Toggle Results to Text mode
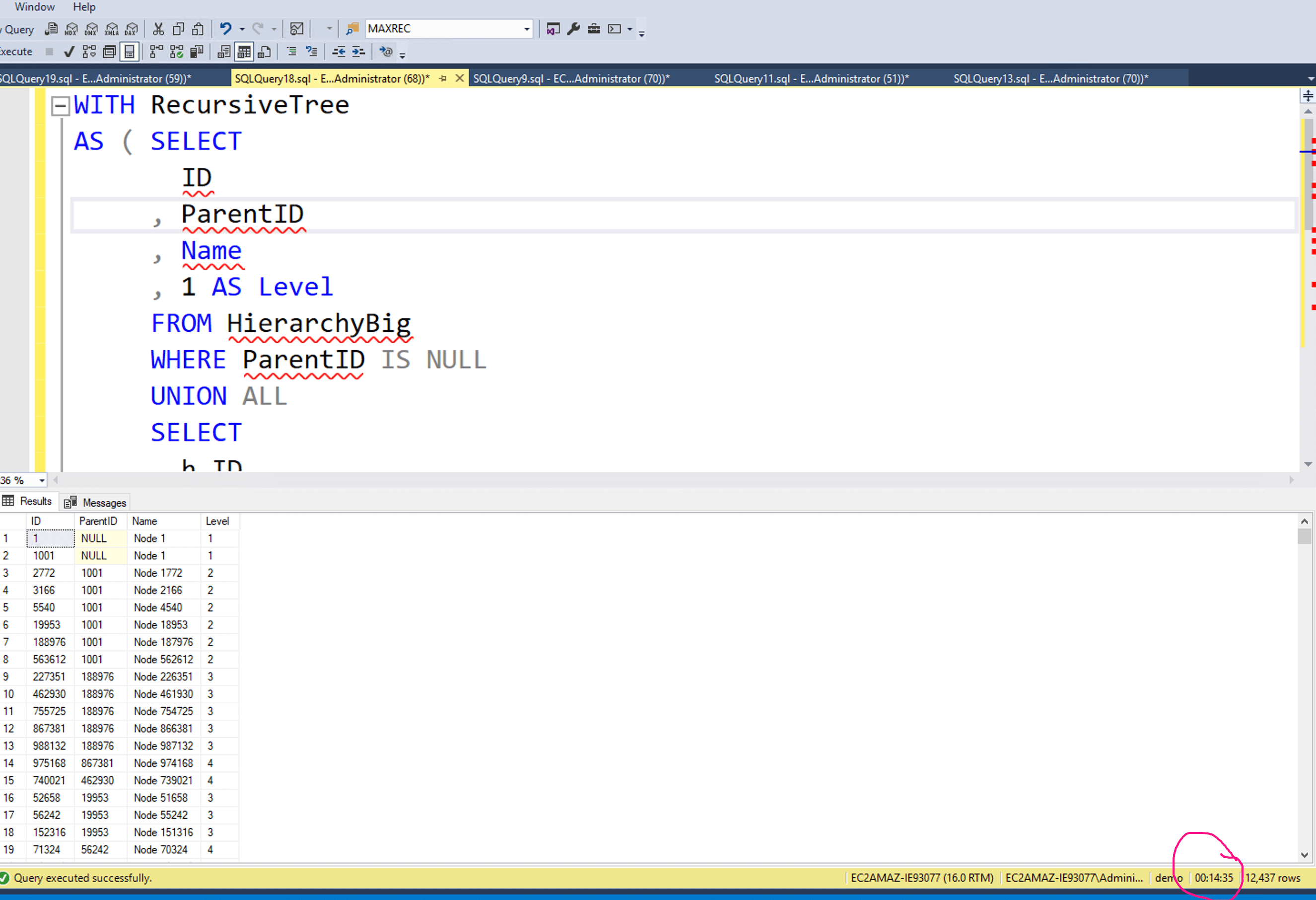Screen dimensions: 1316x900 [x=224, y=52]
